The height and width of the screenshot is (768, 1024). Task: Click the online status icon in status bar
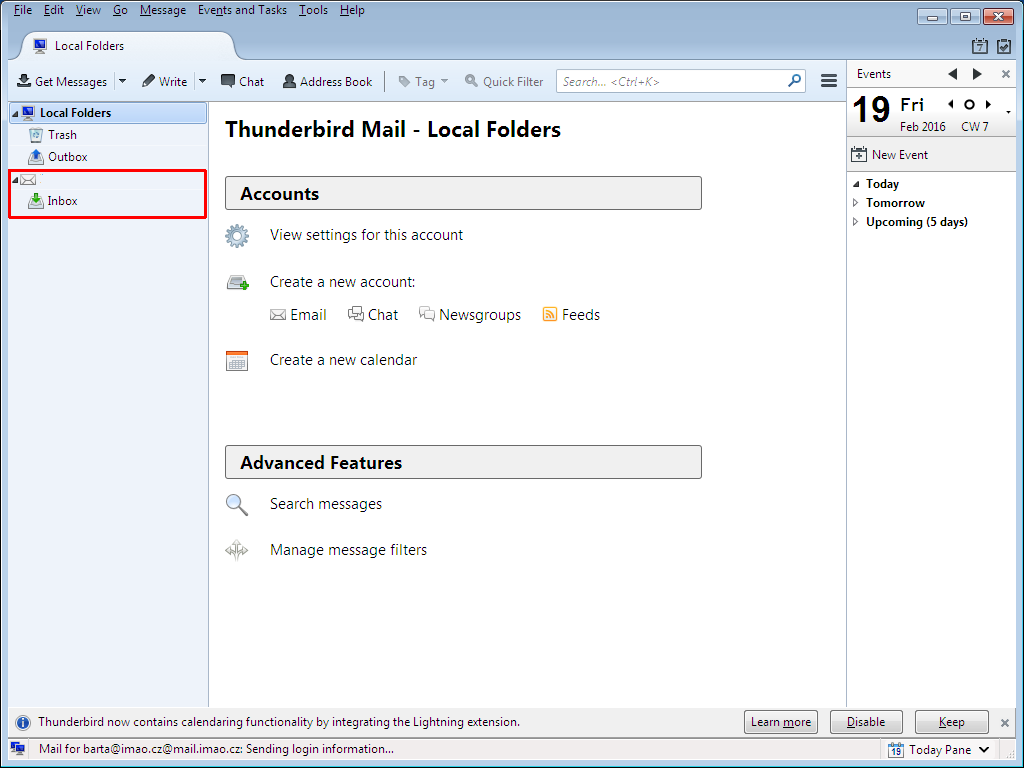pyautogui.click(x=18, y=749)
